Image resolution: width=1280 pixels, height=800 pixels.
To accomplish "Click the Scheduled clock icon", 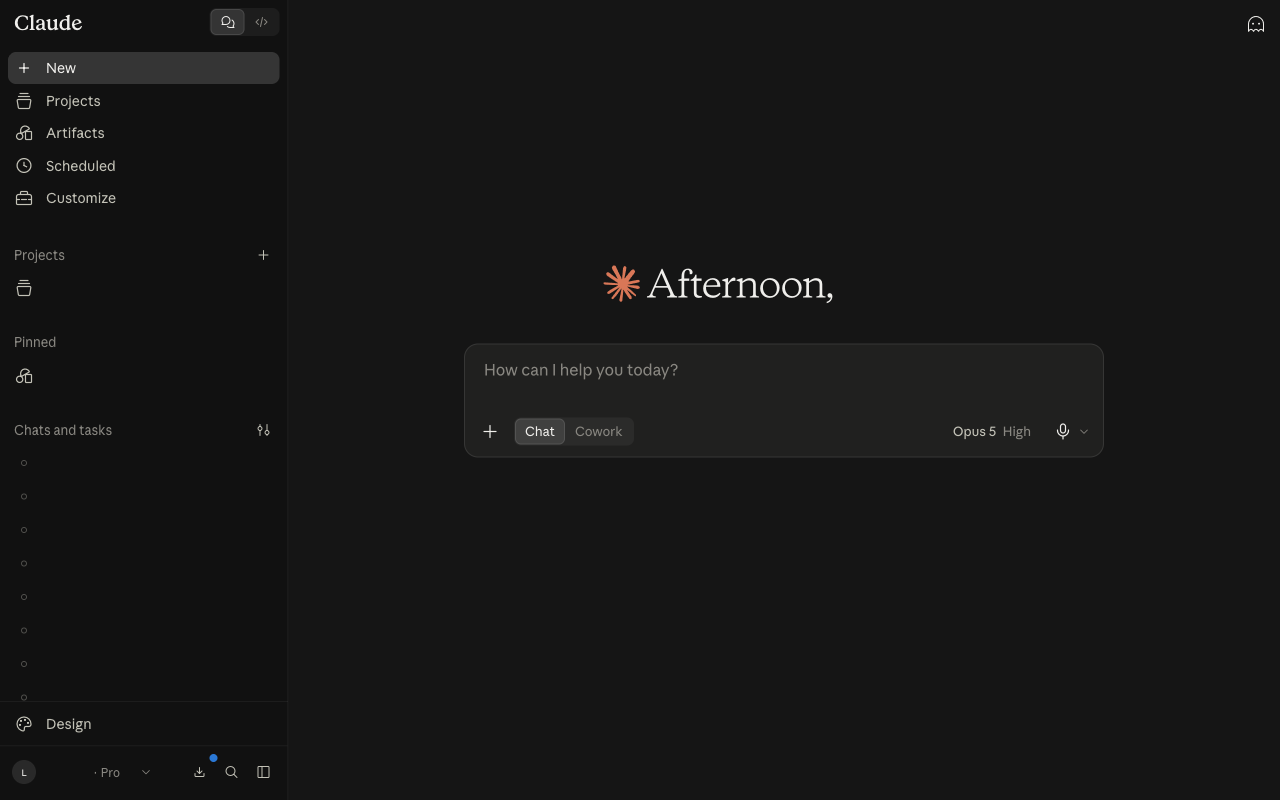I will 24,166.
